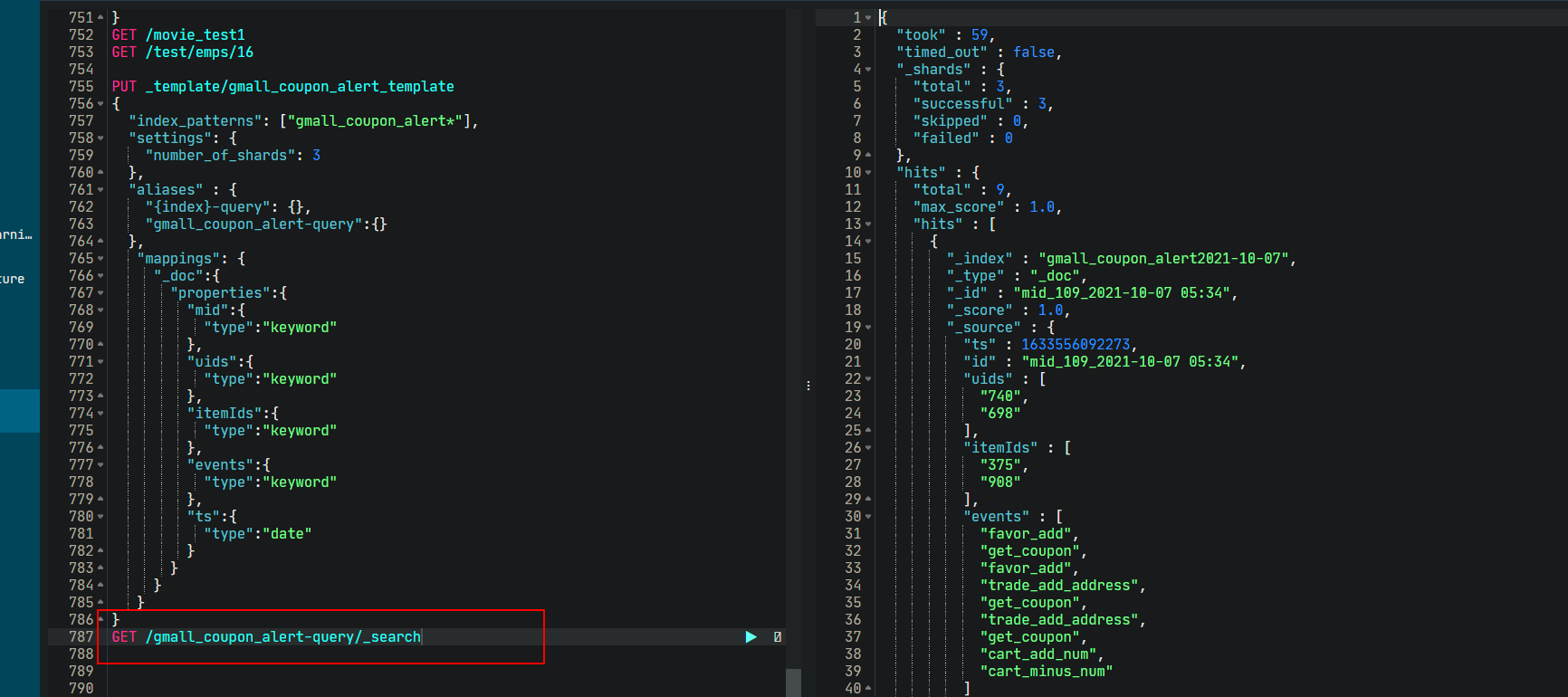Fold the "aliases" block at line 761
Viewport: 1568px width, 697px height.
pyautogui.click(x=100, y=190)
